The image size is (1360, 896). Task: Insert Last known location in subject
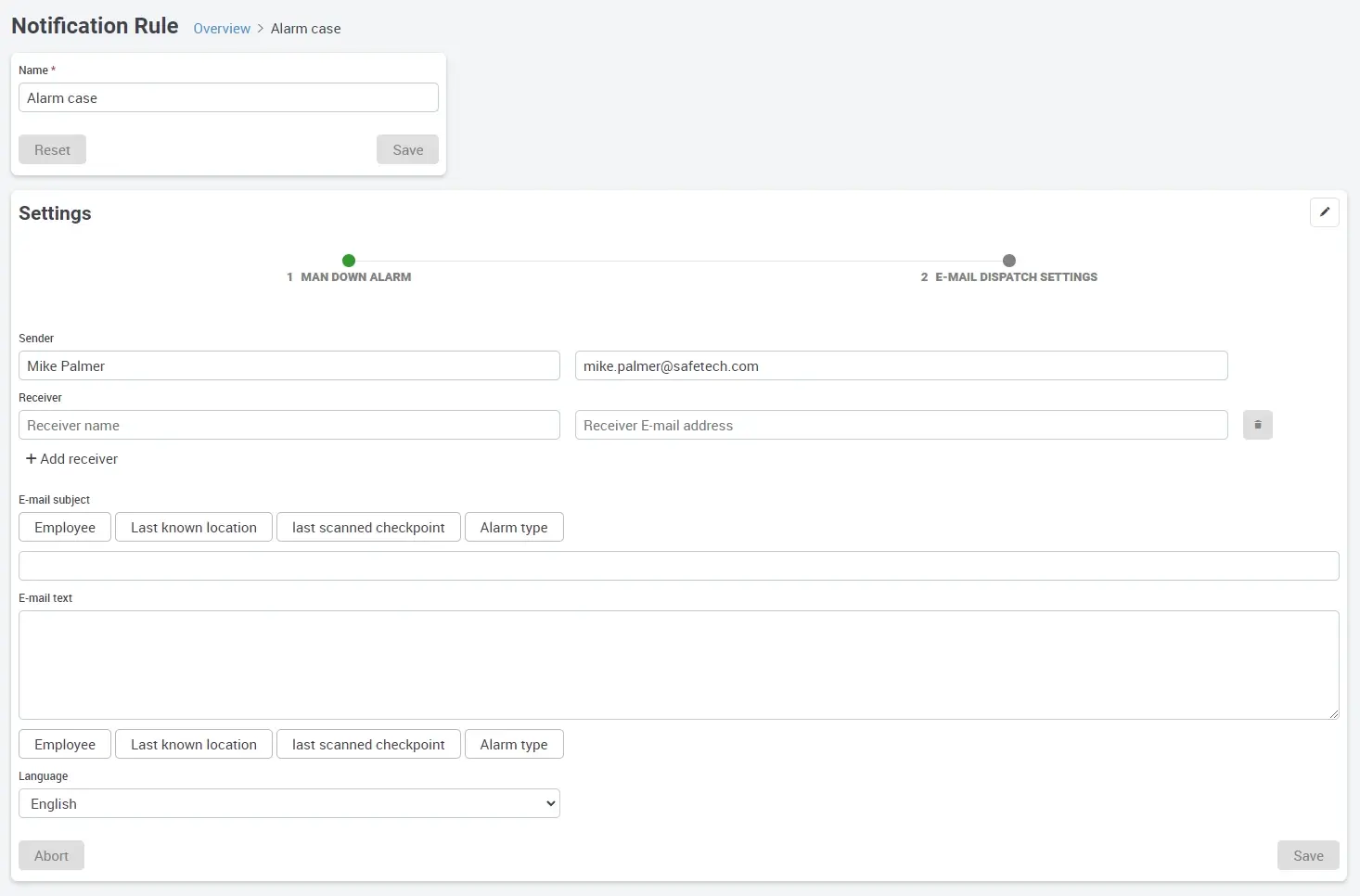pyautogui.click(x=193, y=527)
